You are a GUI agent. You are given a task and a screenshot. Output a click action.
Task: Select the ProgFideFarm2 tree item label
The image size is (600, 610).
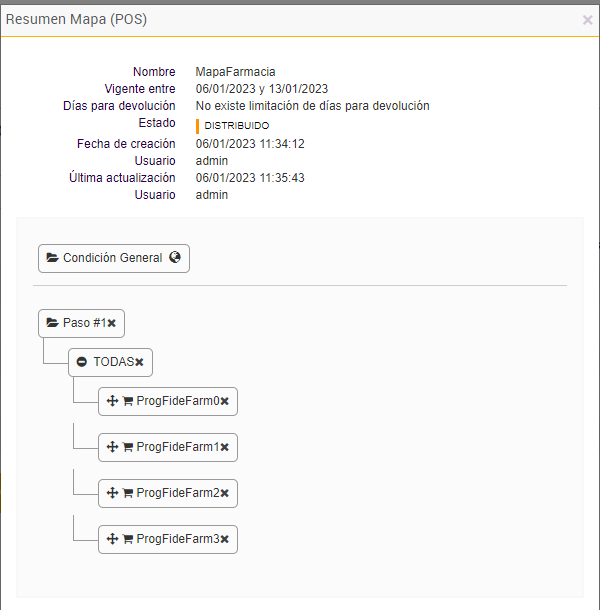(178, 493)
